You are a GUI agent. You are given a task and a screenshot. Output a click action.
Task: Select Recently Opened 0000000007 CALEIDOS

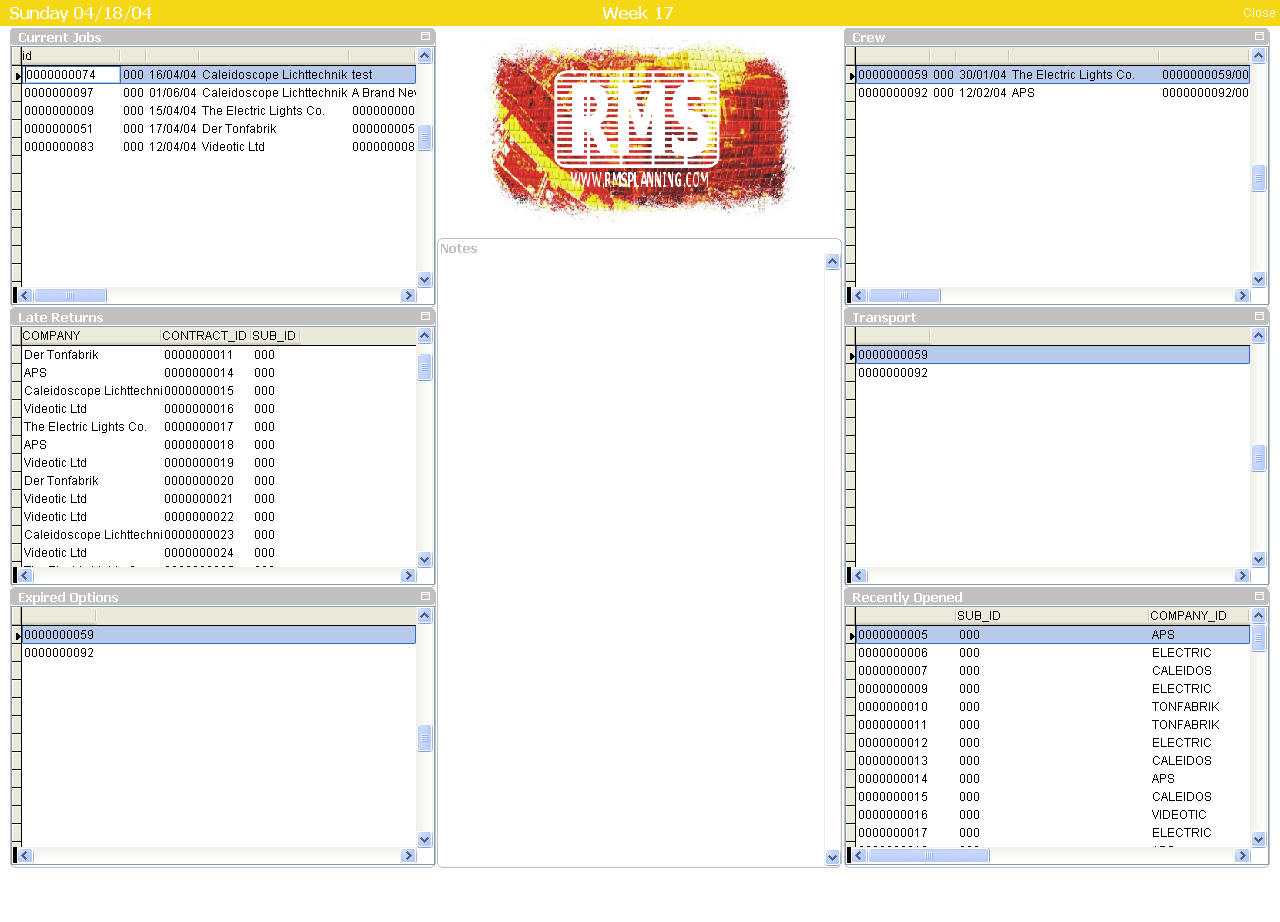[x=1053, y=671]
